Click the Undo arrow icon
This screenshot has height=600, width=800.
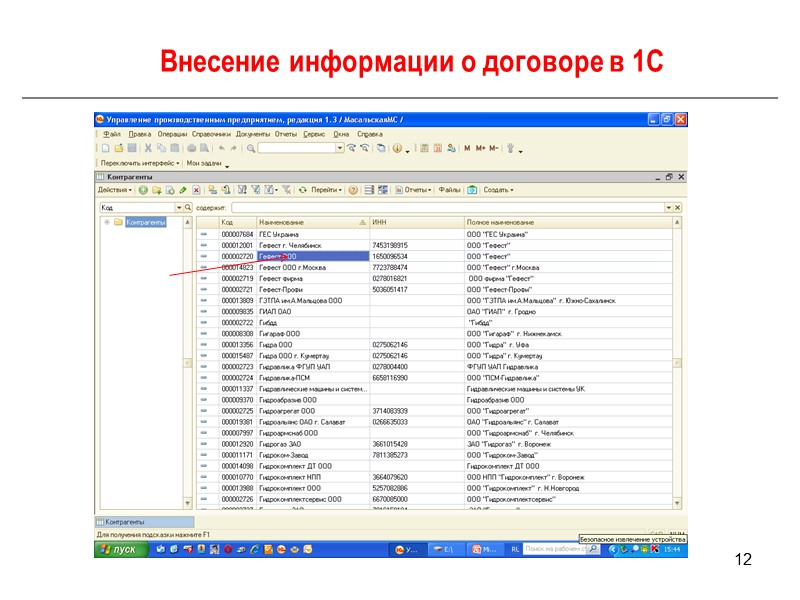(221, 148)
